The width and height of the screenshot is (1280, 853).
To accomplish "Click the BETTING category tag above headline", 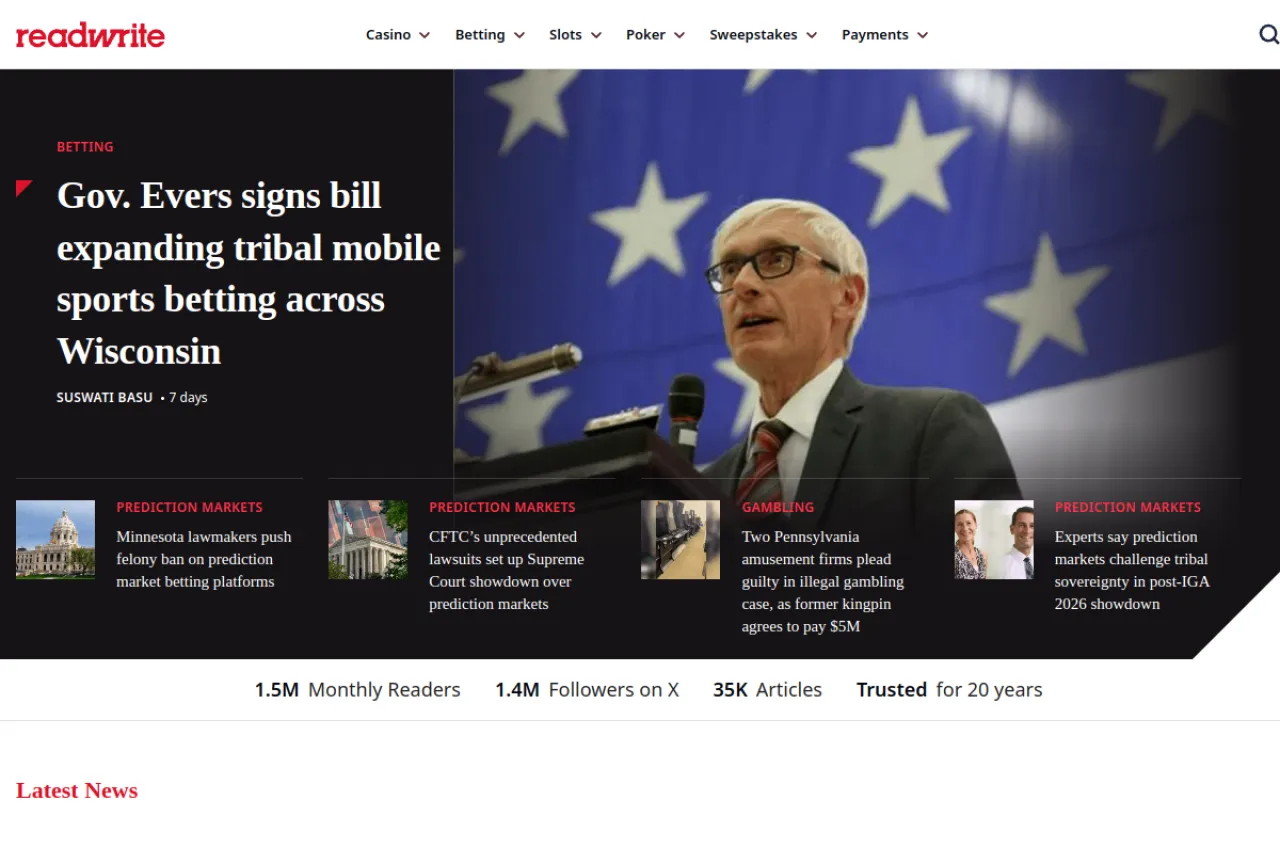I will [x=85, y=147].
